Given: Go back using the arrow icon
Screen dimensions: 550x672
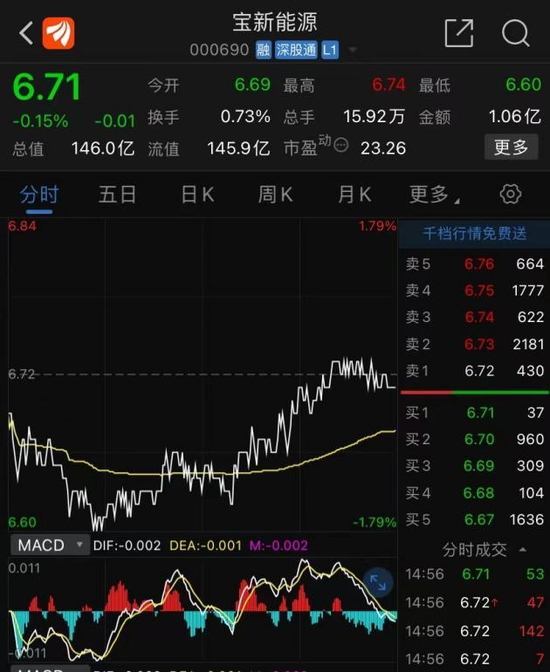Looking at the screenshot, I should coord(26,33).
